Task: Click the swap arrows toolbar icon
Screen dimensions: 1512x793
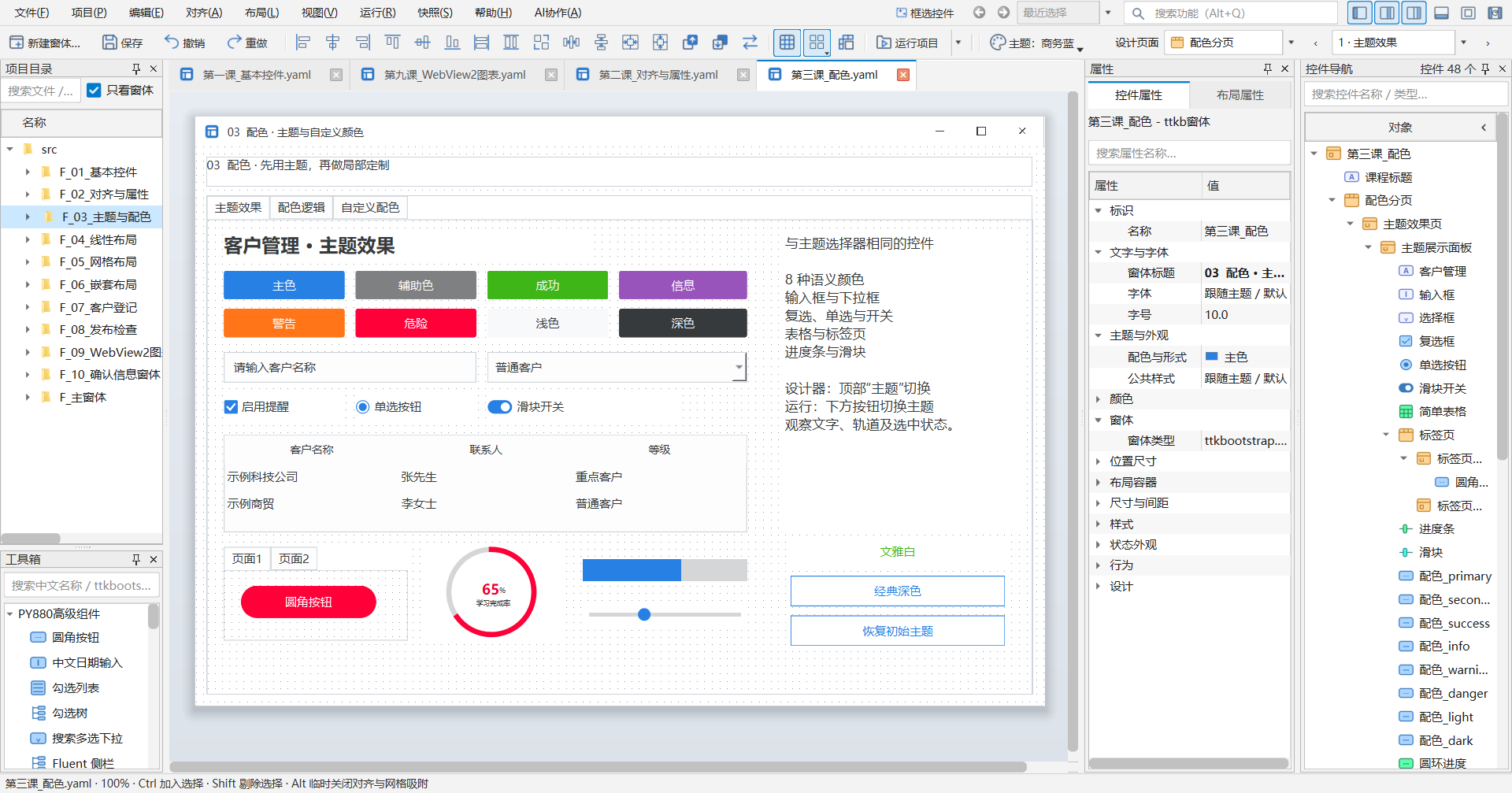Action: (750, 43)
